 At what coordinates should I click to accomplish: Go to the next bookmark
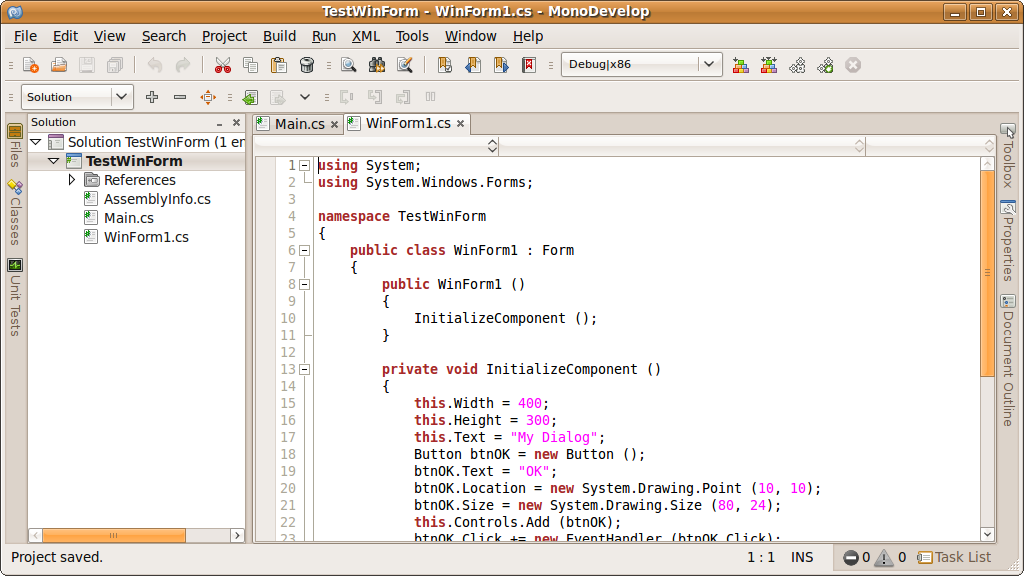coord(501,65)
